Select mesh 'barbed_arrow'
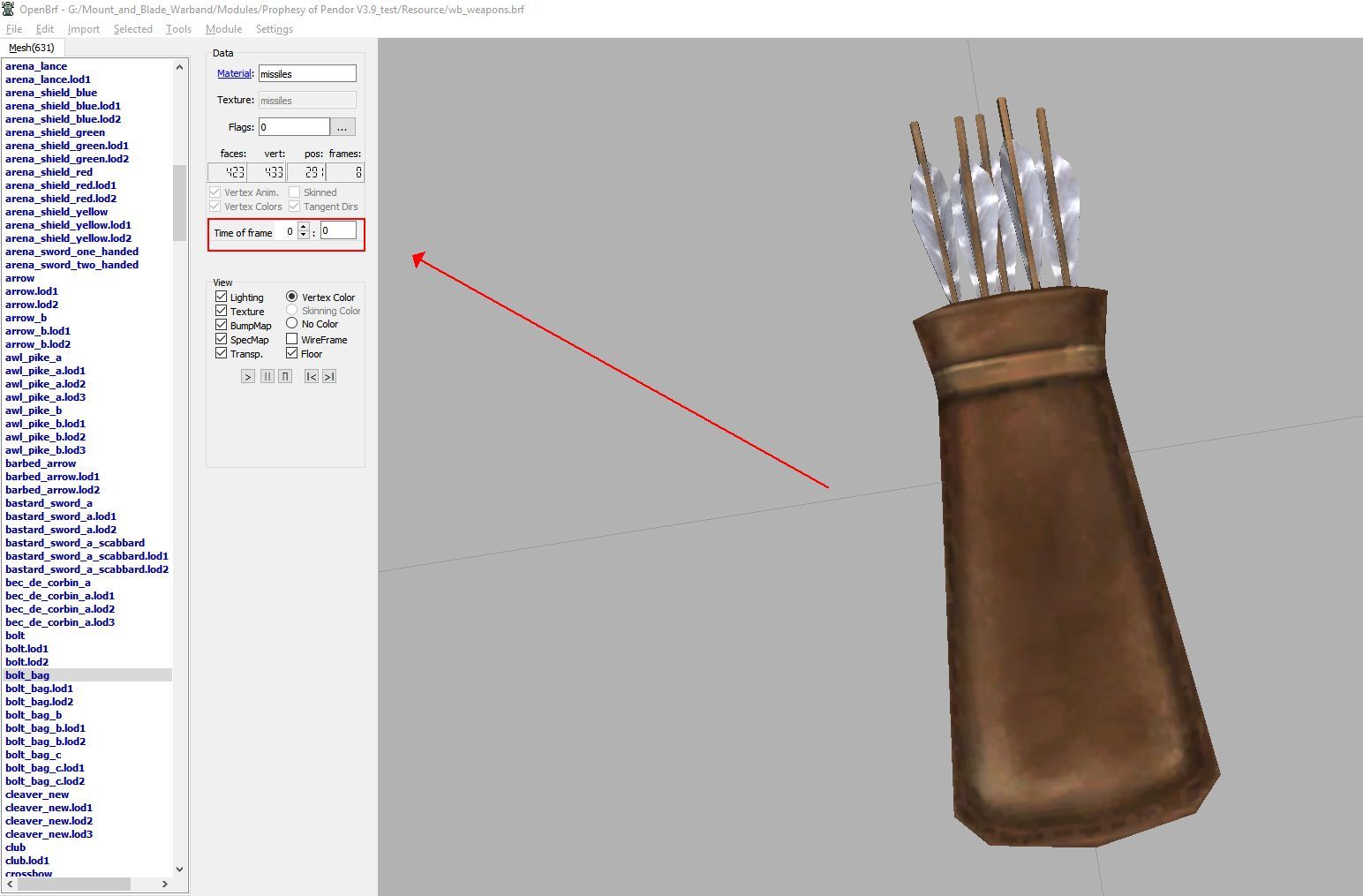Viewport: 1363px width, 896px height. [x=41, y=463]
